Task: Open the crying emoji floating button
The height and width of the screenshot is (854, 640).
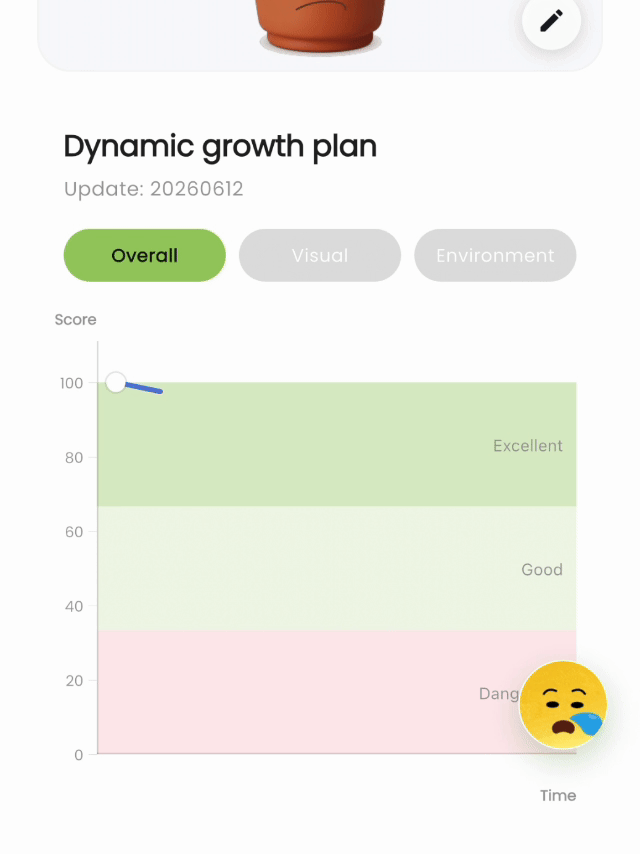Action: pos(563,705)
